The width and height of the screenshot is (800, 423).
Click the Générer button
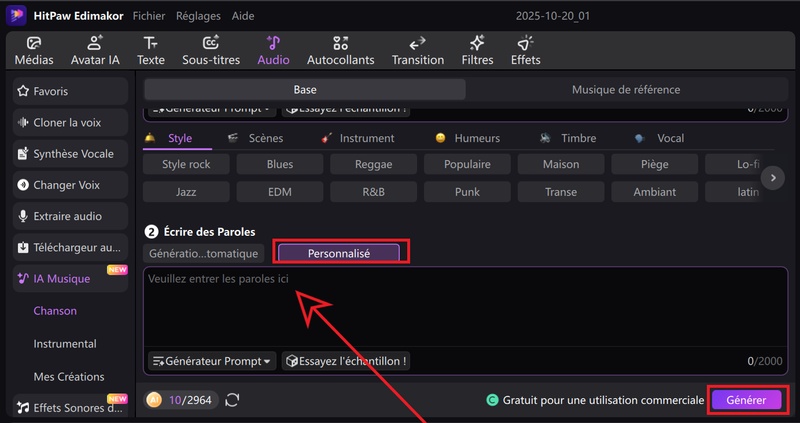pyautogui.click(x=745, y=400)
